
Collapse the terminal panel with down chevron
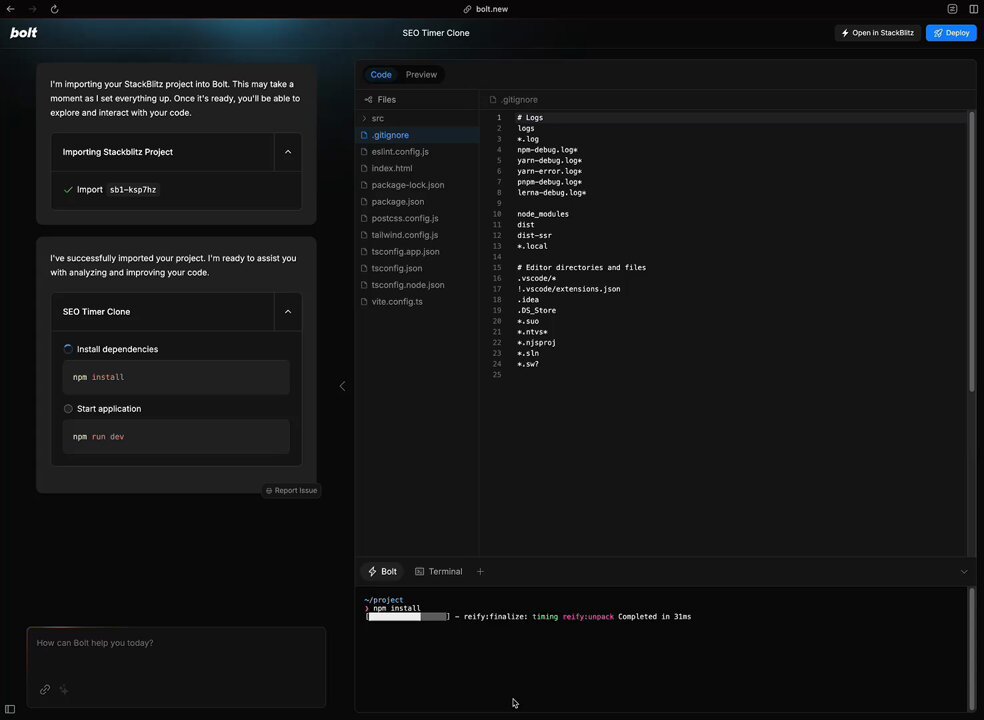pyautogui.click(x=964, y=571)
